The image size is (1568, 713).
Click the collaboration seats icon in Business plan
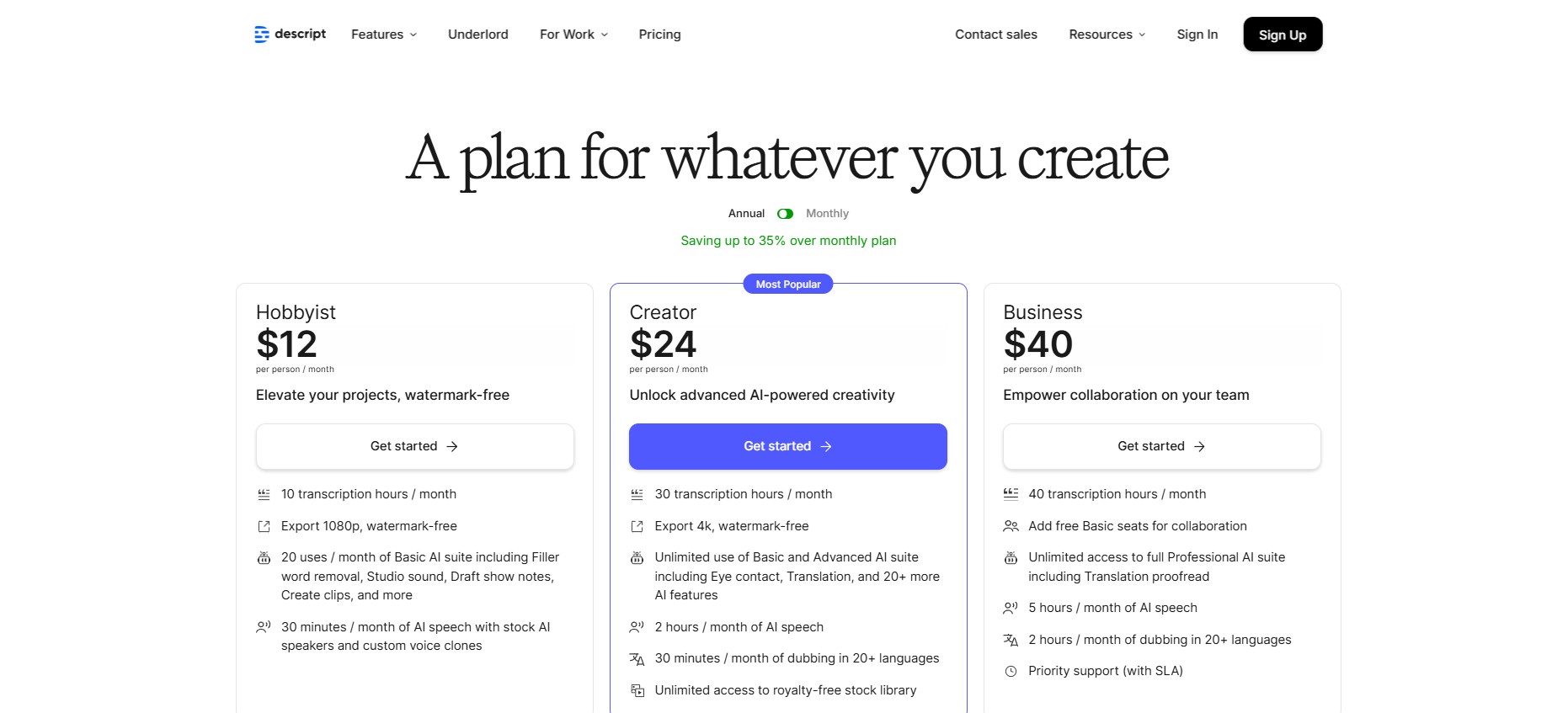[x=1011, y=526]
